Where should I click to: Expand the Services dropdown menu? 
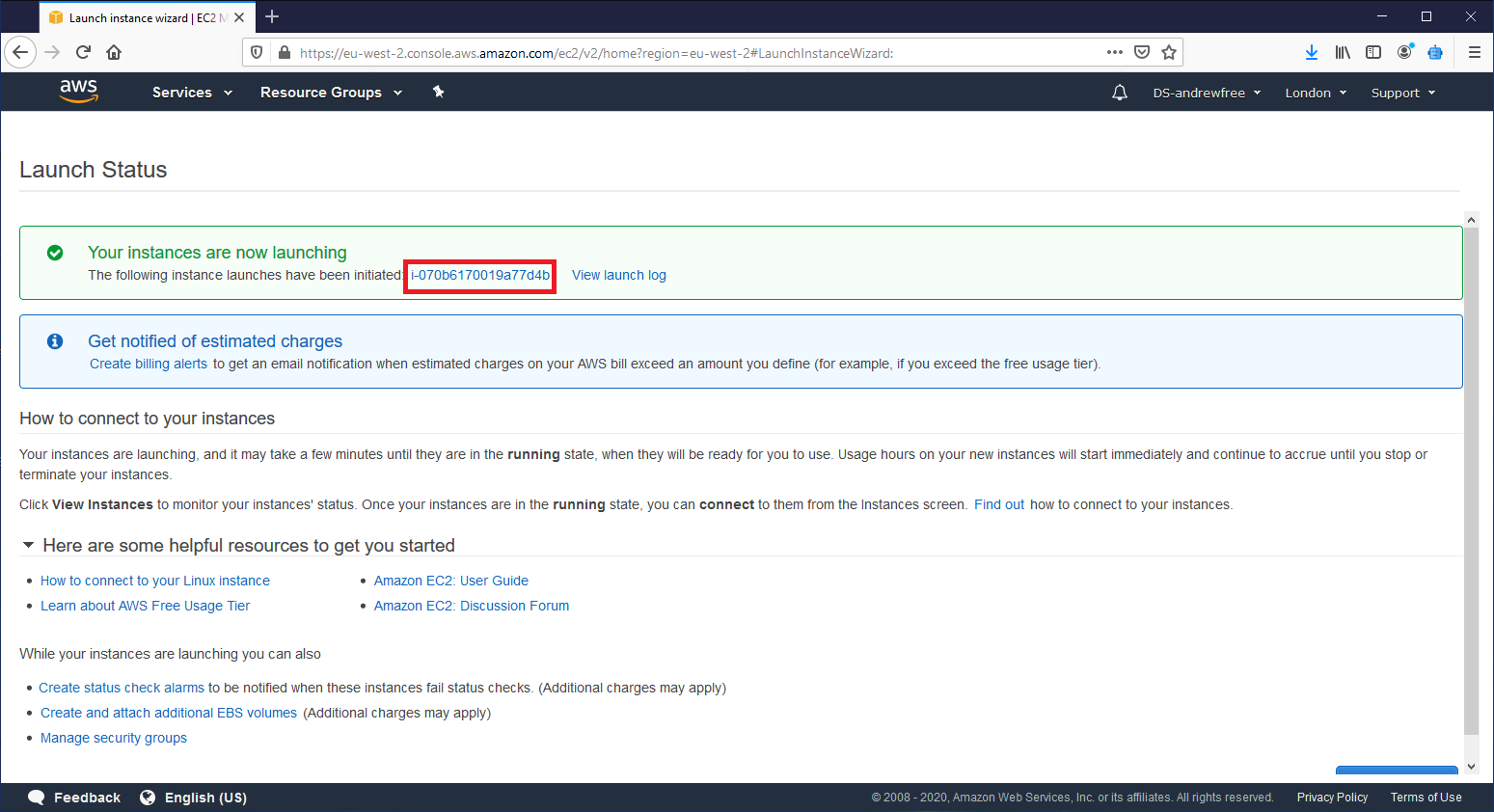pos(192,93)
